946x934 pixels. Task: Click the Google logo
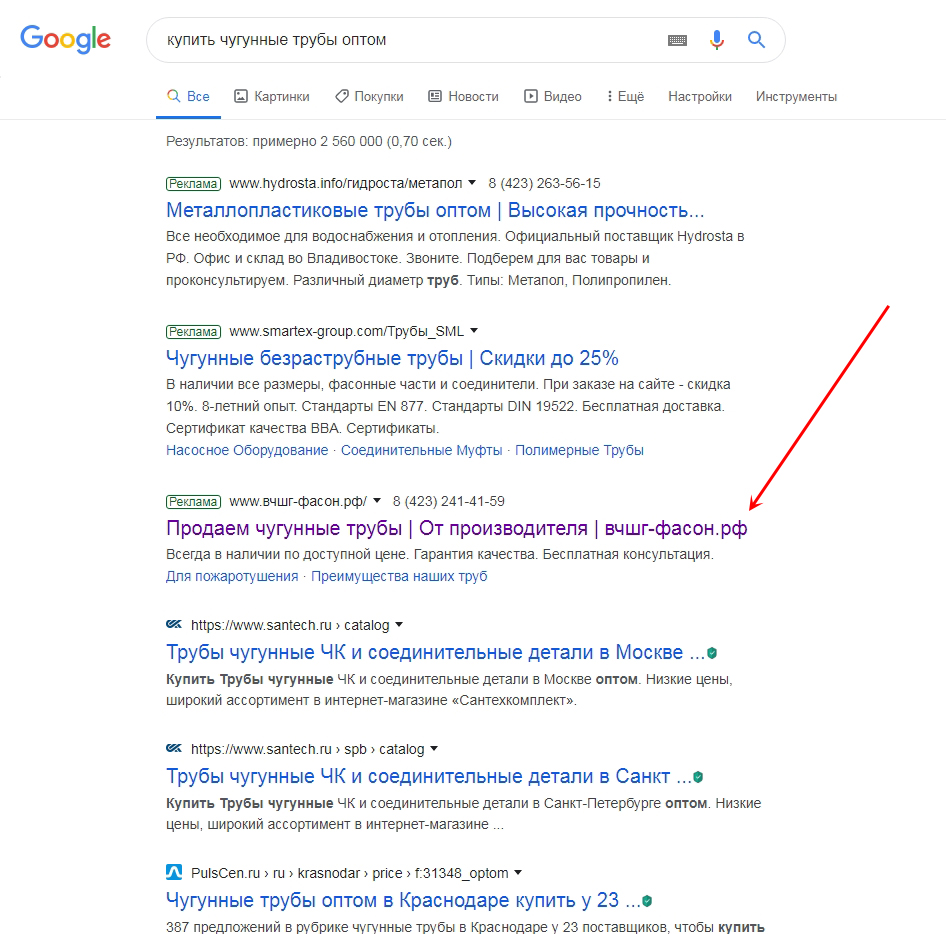[x=65, y=39]
